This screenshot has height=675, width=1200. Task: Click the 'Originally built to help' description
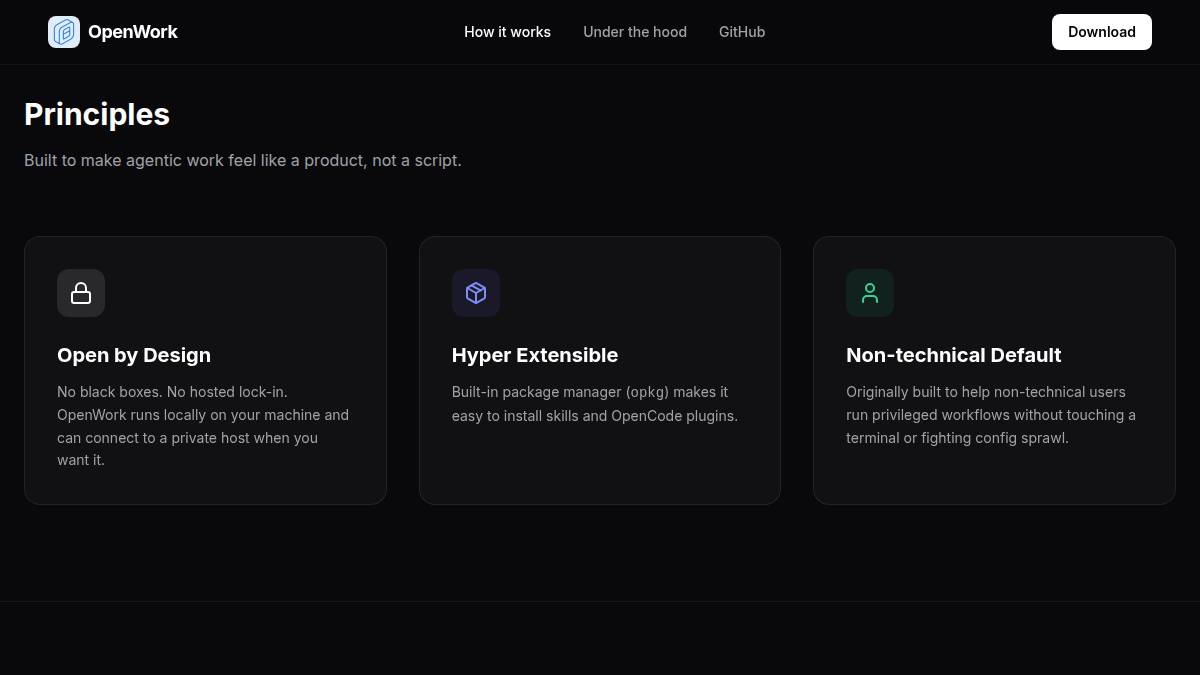[x=991, y=415]
